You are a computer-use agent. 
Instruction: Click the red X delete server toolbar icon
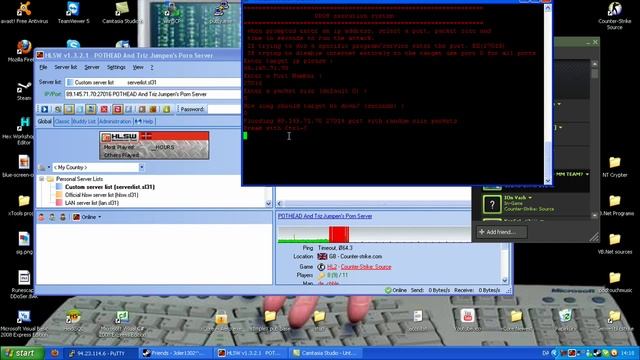(x=104, y=109)
